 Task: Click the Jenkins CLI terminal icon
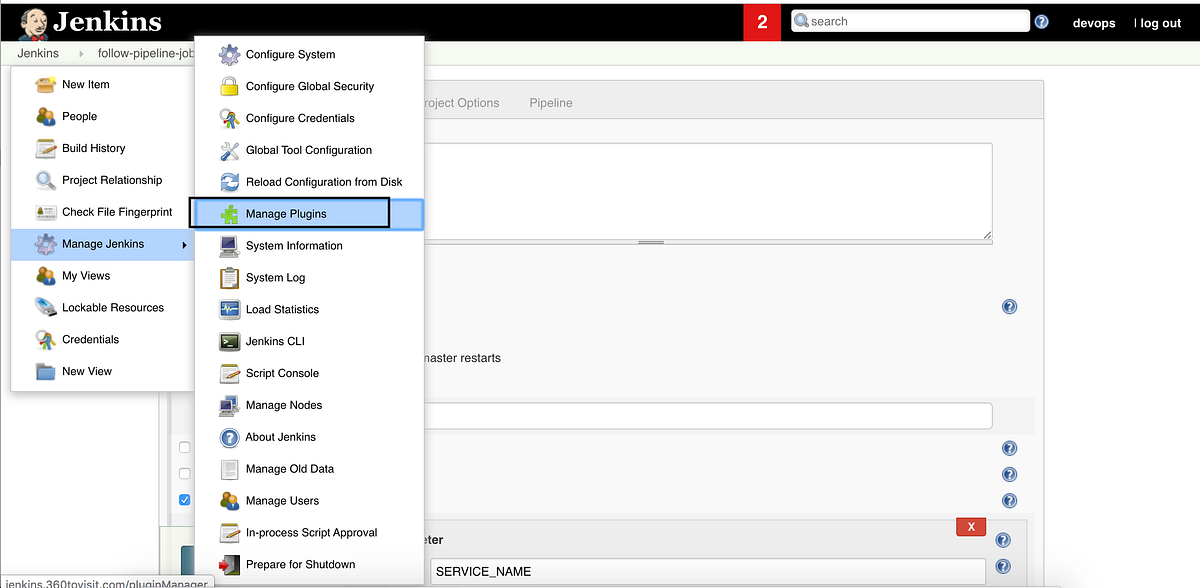click(x=229, y=341)
